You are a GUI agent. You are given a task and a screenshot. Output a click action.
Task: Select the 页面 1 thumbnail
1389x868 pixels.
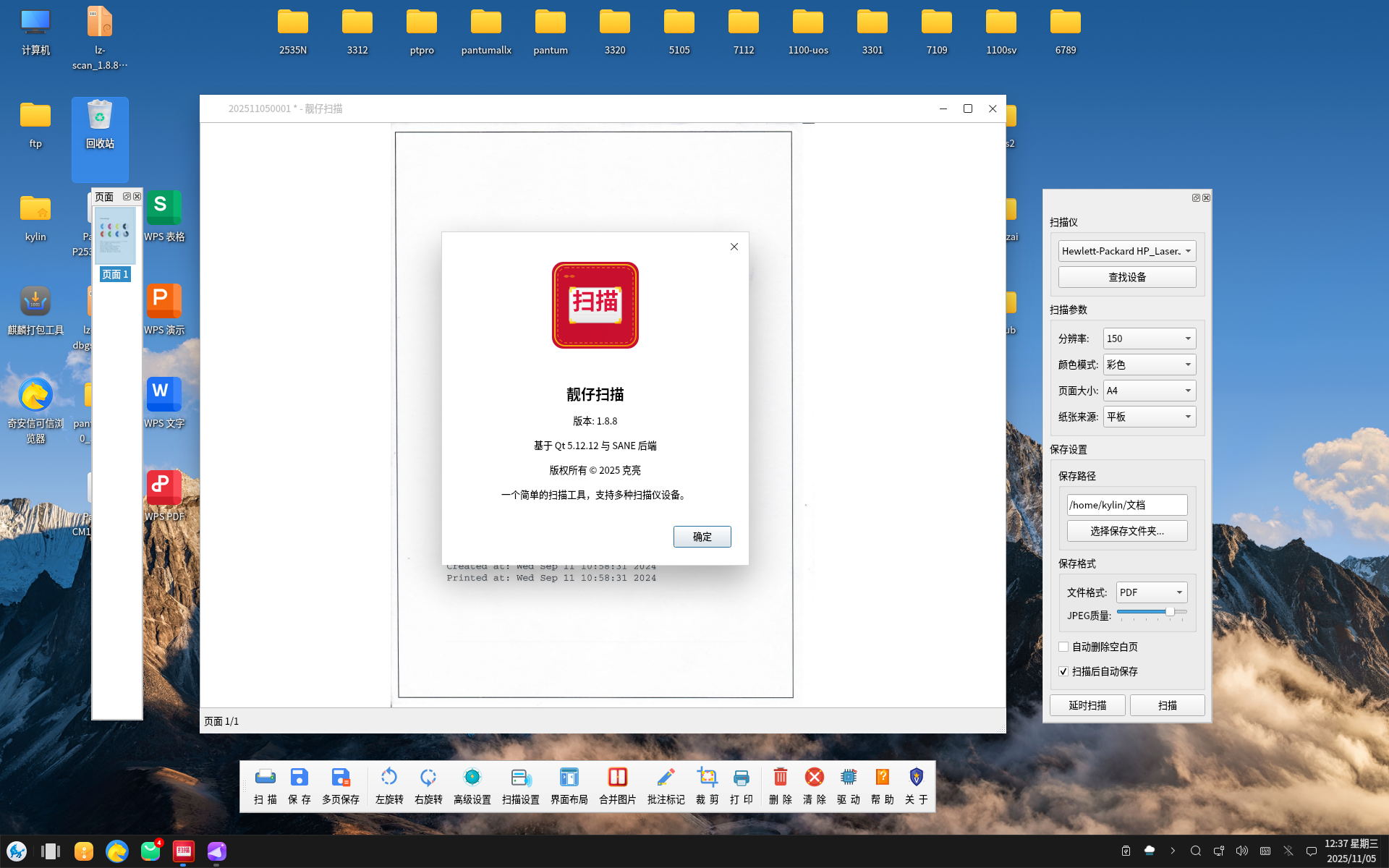click(115, 244)
